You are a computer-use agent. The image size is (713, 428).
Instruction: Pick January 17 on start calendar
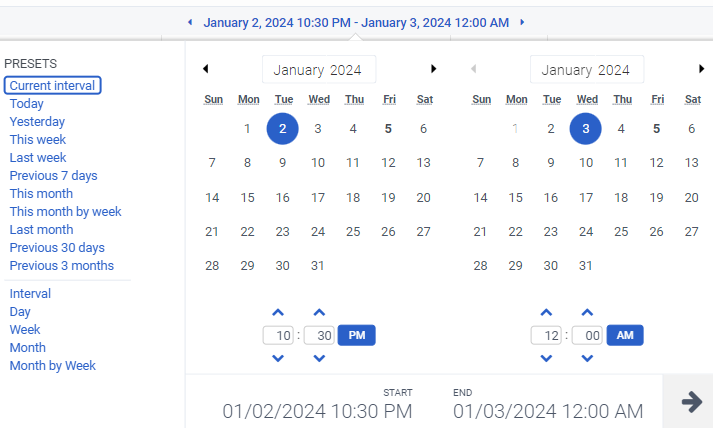coord(318,197)
